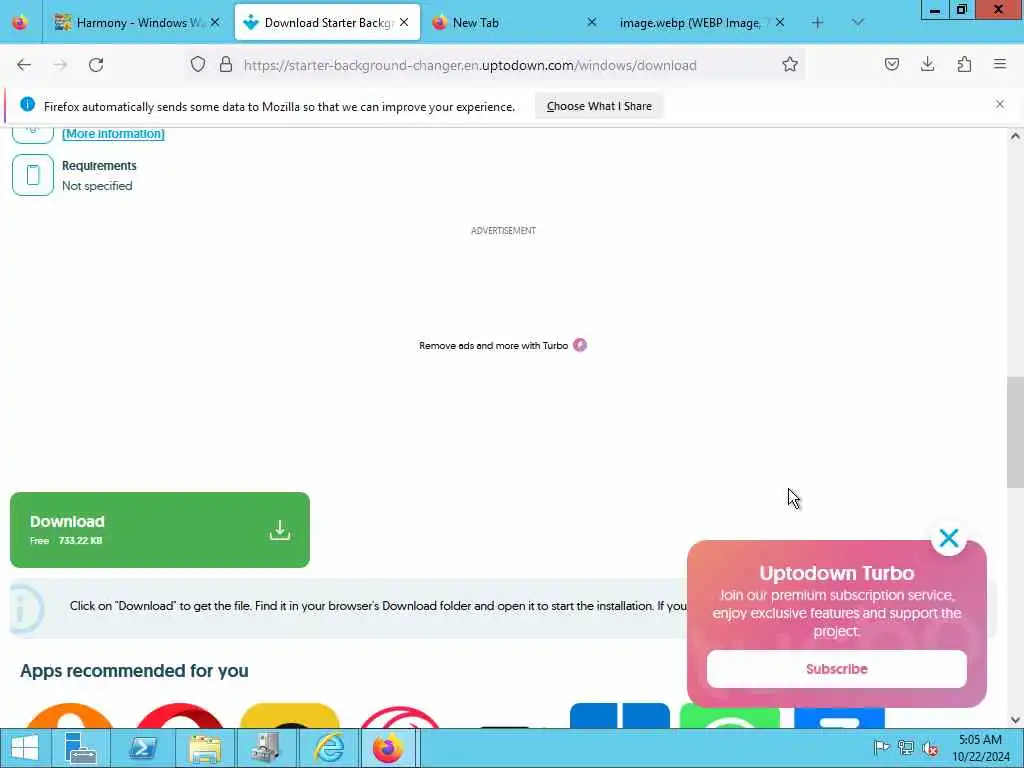Open a new tab with the plus icon

pyautogui.click(x=818, y=22)
